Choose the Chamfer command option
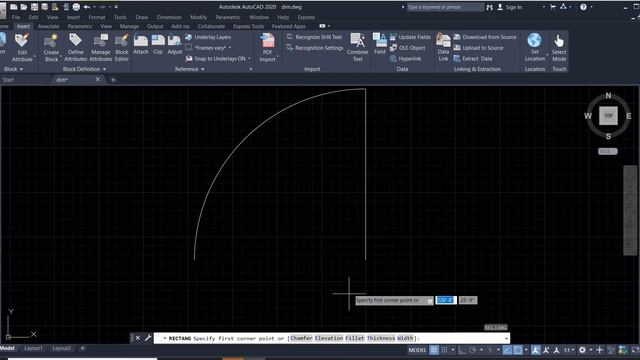Image resolution: width=640 pixels, height=360 pixels. (301, 338)
